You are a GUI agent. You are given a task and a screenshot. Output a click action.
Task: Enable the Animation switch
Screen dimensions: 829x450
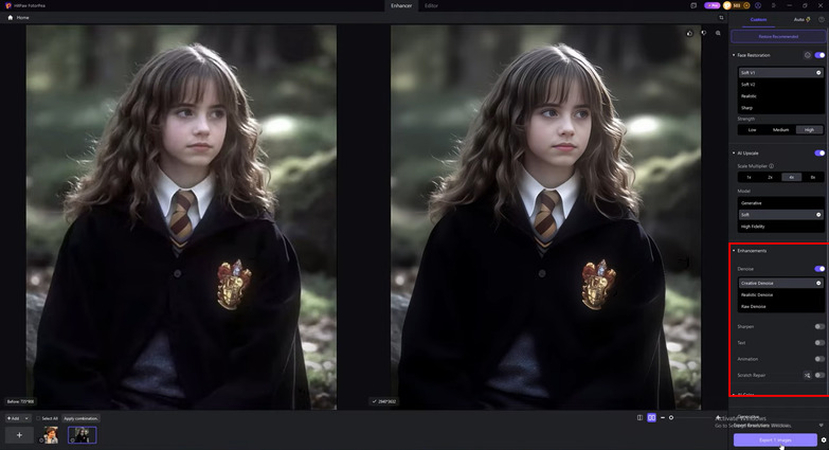[819, 359]
